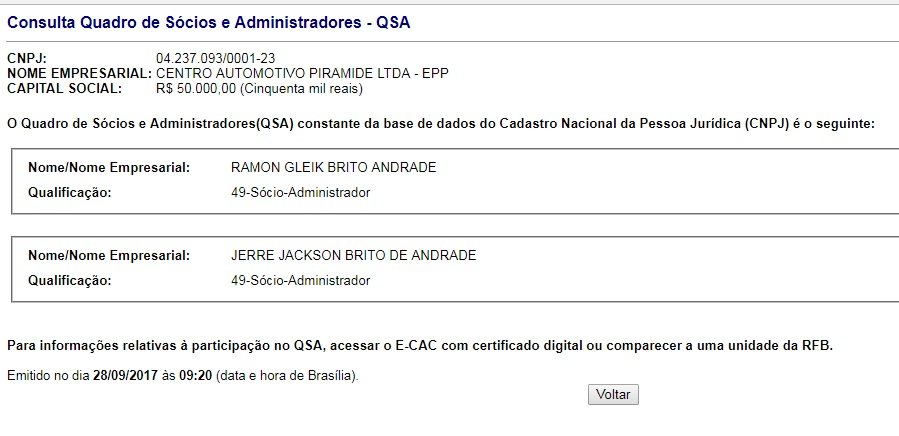Image resolution: width=899 pixels, height=436 pixels.
Task: Click the CNPJ field label
Action: pos(27,59)
